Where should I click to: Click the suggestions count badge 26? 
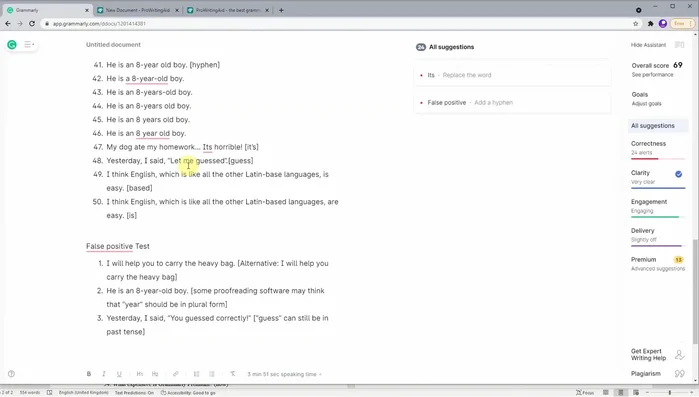[421, 47]
